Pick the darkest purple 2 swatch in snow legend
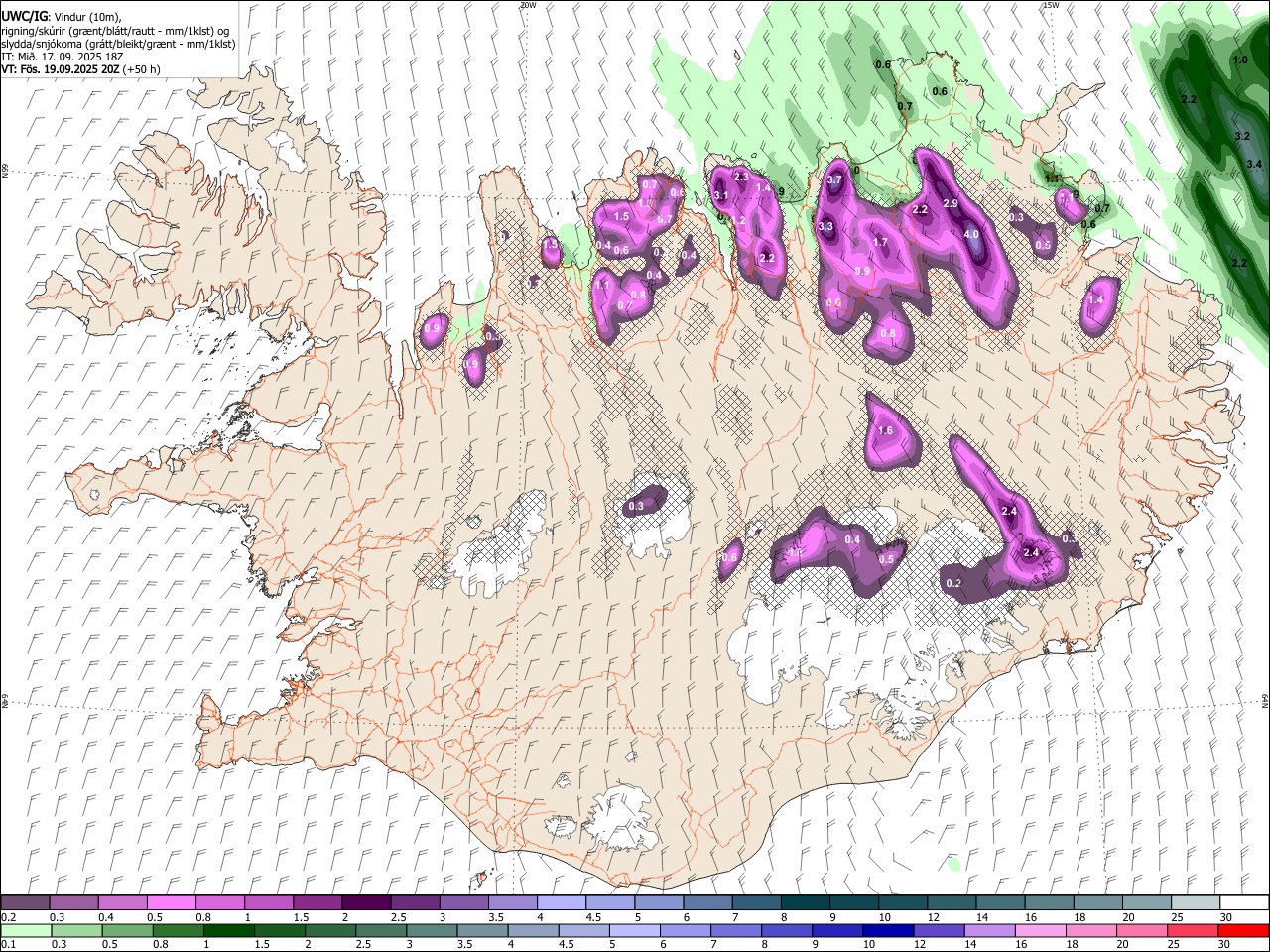 [365, 903]
